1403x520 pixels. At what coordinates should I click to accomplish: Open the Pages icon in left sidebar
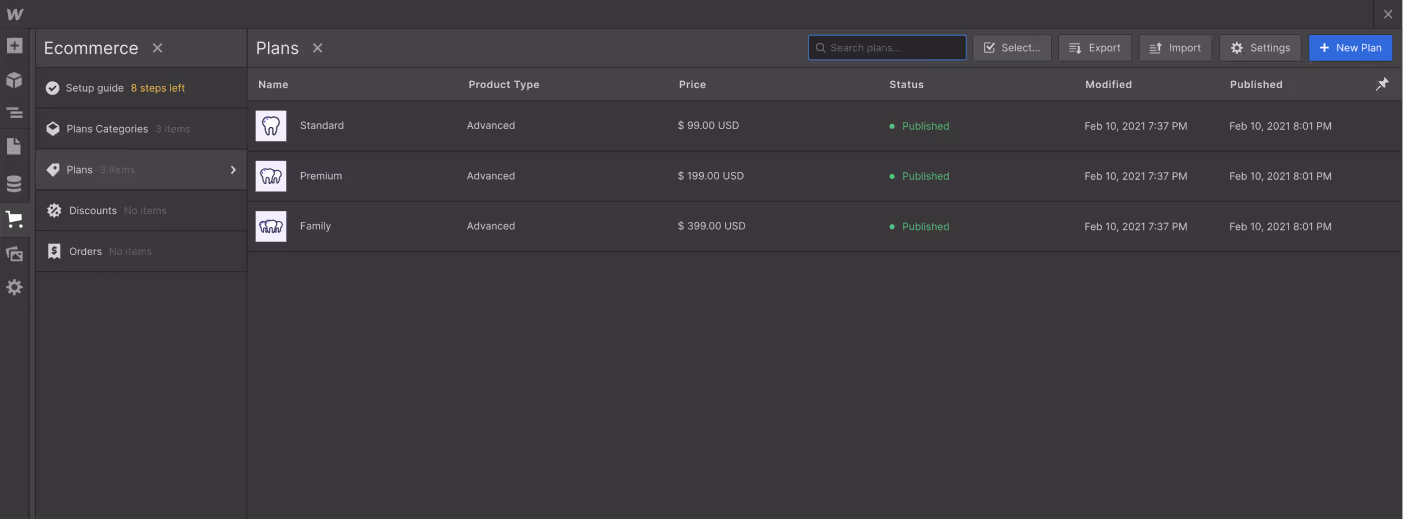pyautogui.click(x=14, y=148)
